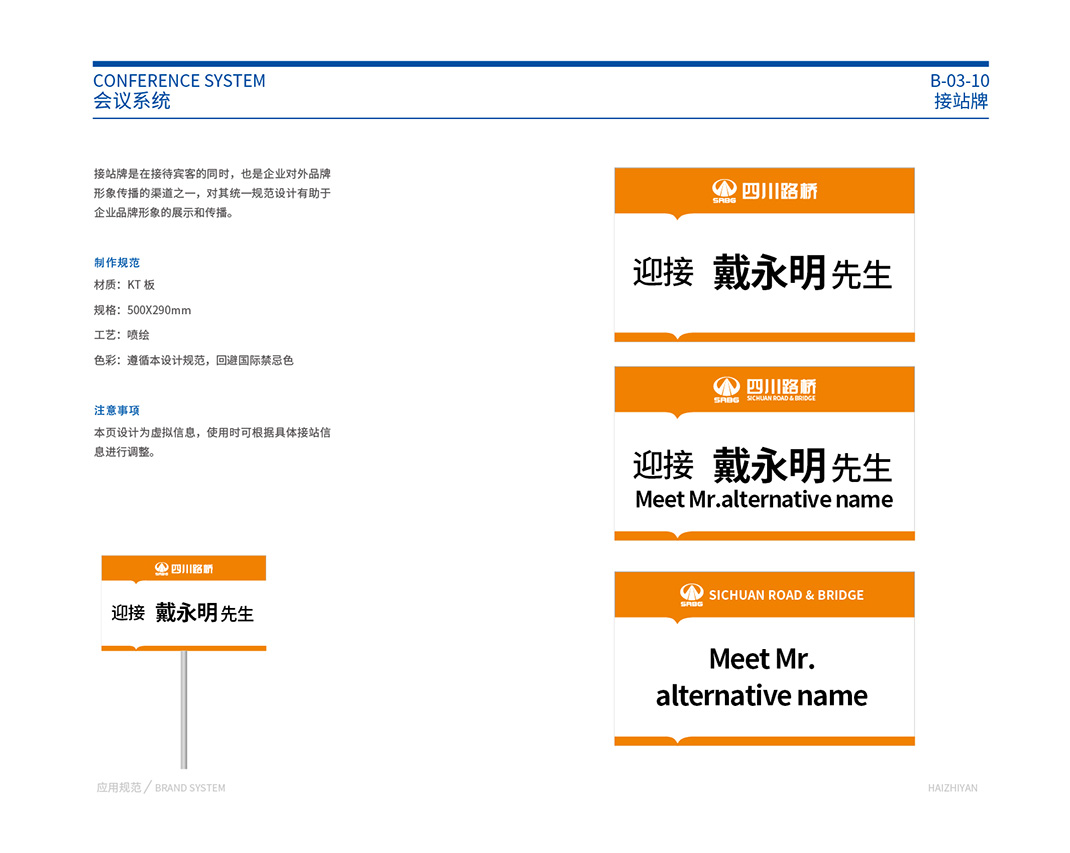Click the SRBG emblem on the English-only sign
The height and width of the screenshot is (853, 1070).
click(x=692, y=594)
